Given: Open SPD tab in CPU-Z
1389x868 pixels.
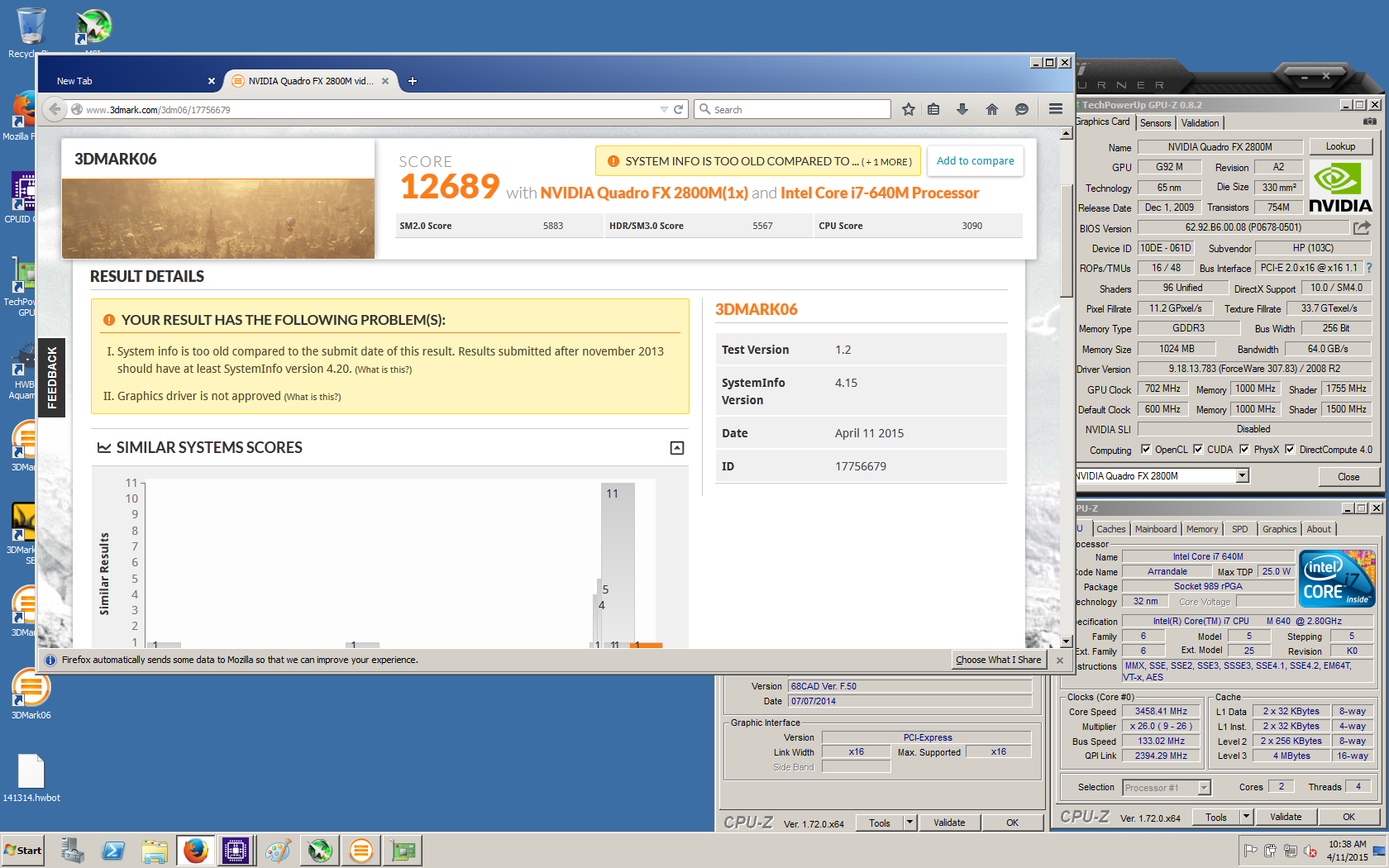Looking at the screenshot, I should click(1239, 529).
